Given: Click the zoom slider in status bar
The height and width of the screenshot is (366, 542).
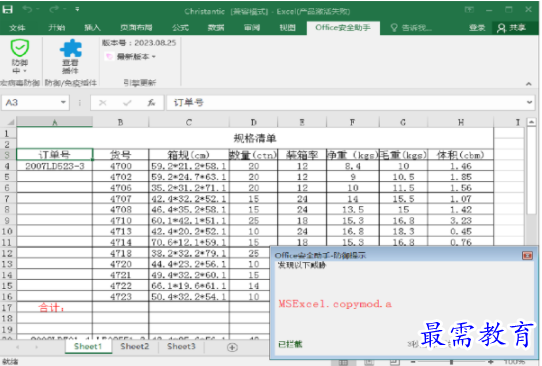Looking at the screenshot, I should tap(451, 362).
